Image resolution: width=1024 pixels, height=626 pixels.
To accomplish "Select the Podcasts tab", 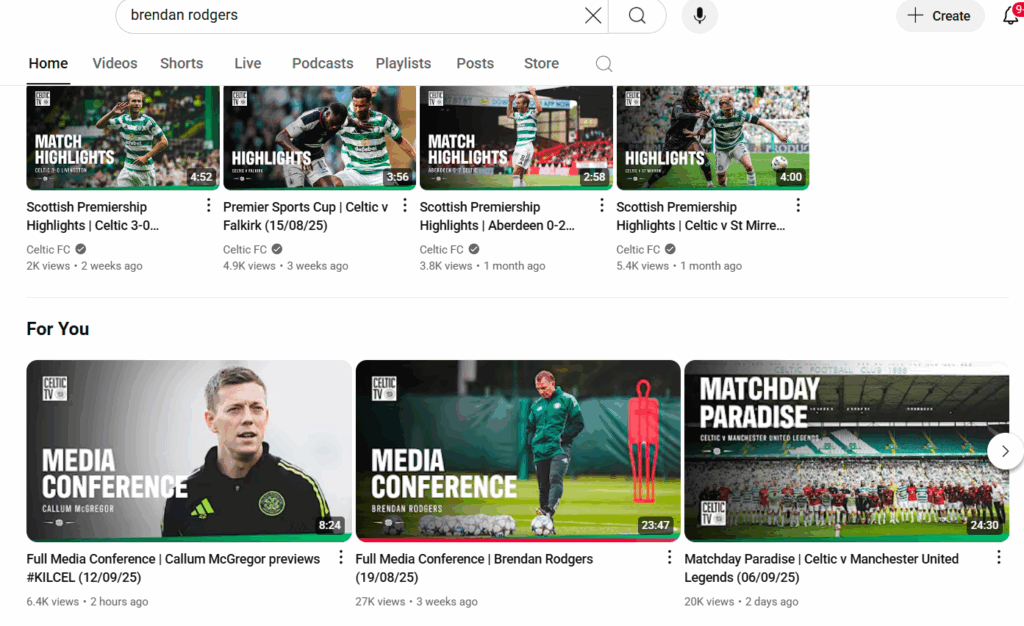I will 323,63.
